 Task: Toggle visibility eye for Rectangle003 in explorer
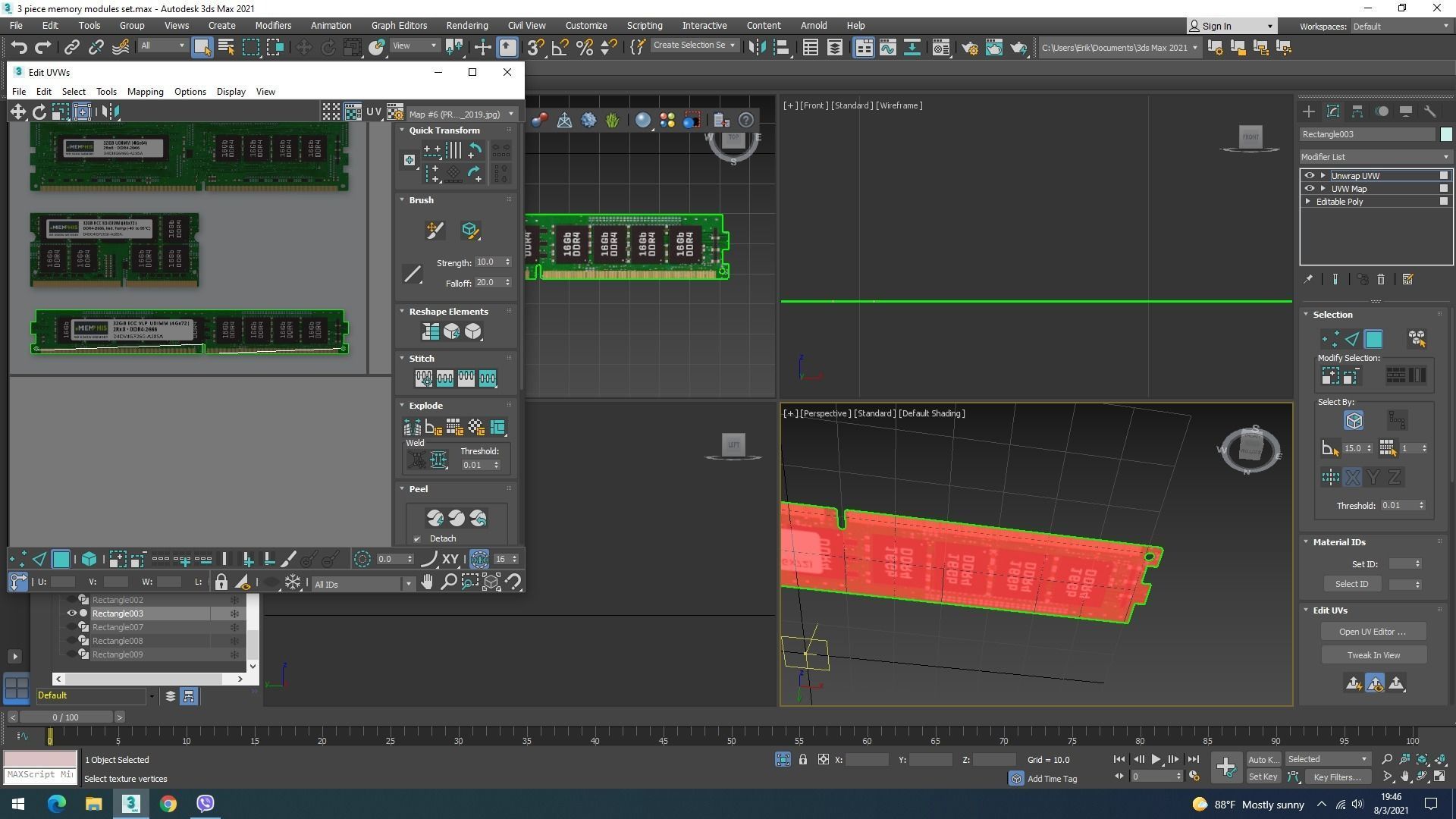click(x=72, y=613)
